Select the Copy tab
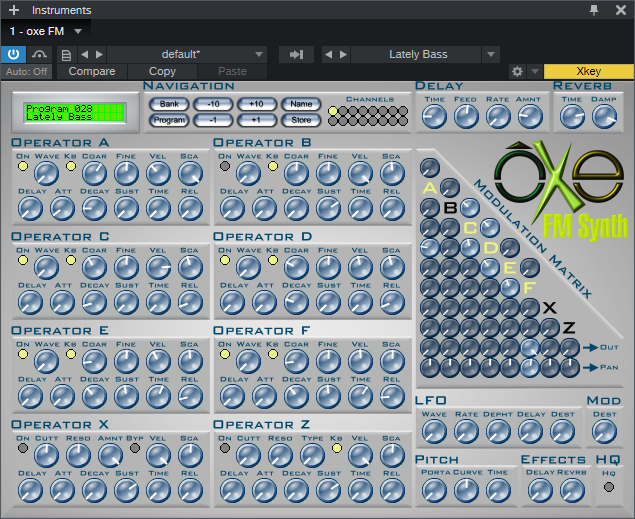The width and height of the screenshot is (635, 519). click(162, 72)
